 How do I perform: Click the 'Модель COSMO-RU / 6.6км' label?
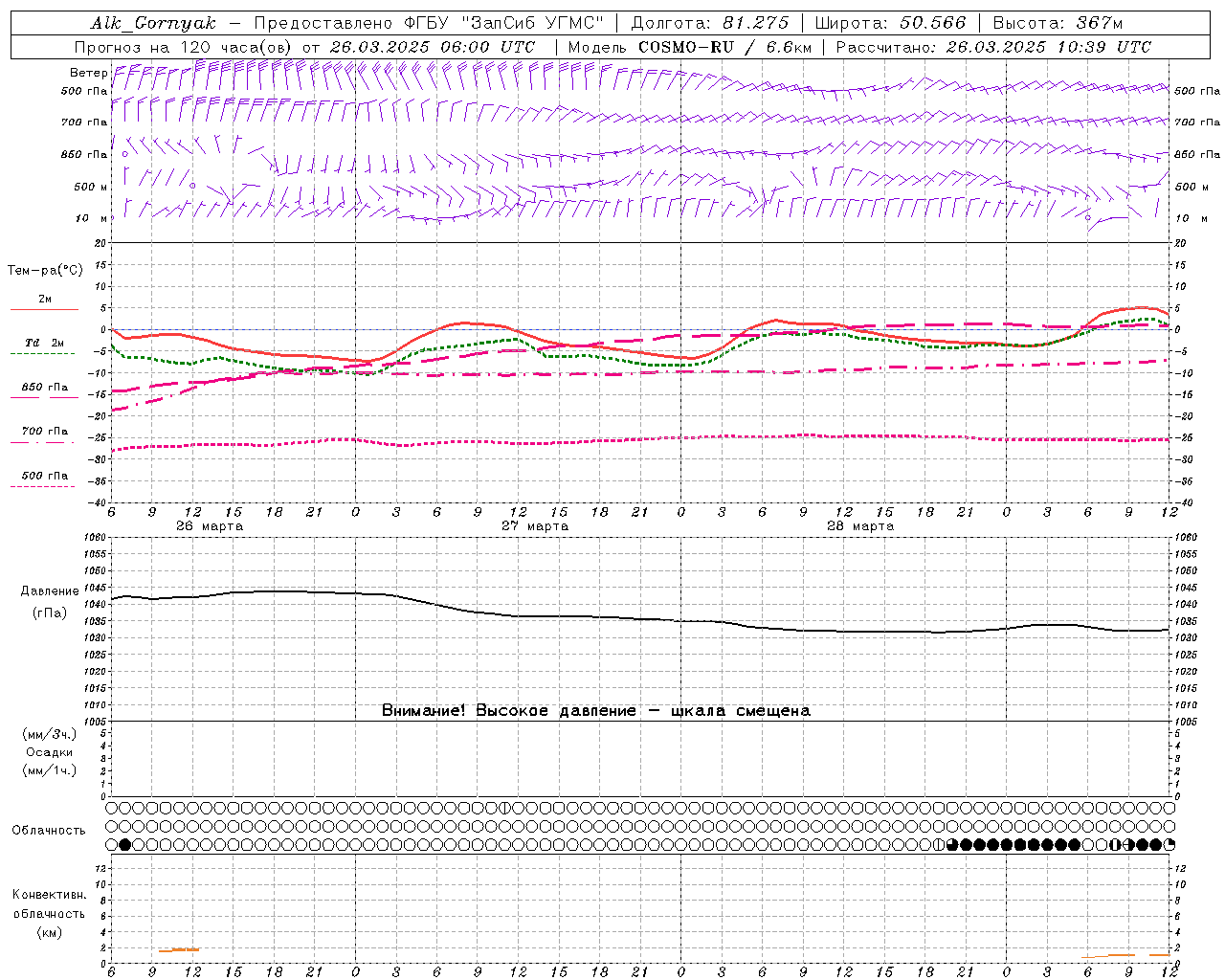690,47
